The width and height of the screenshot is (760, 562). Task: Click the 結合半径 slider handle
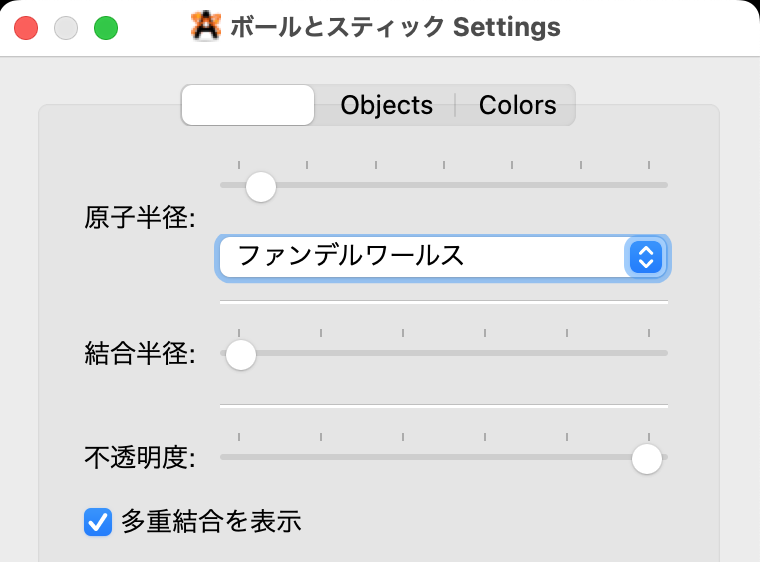(241, 353)
